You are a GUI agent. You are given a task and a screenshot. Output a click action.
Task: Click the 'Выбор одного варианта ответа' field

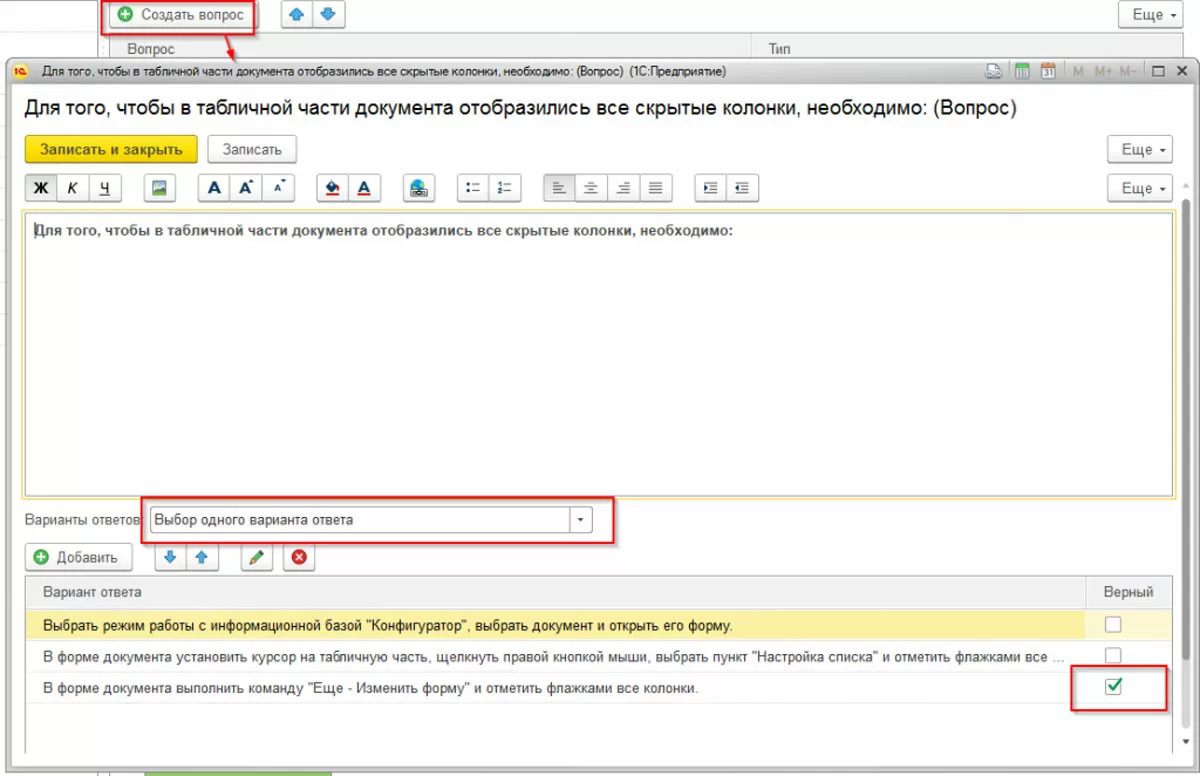tap(359, 520)
